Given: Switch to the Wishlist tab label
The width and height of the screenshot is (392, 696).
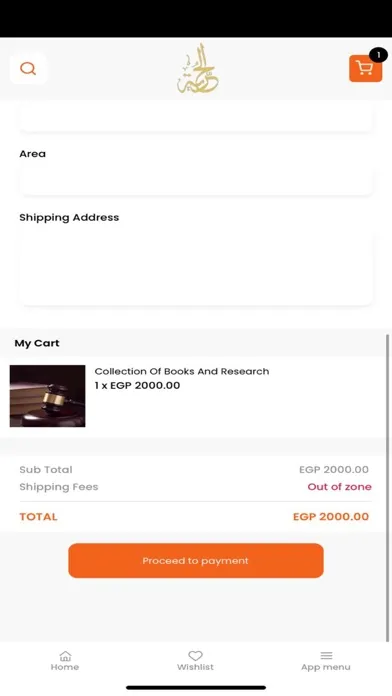Looking at the screenshot, I should pyautogui.click(x=195, y=667).
